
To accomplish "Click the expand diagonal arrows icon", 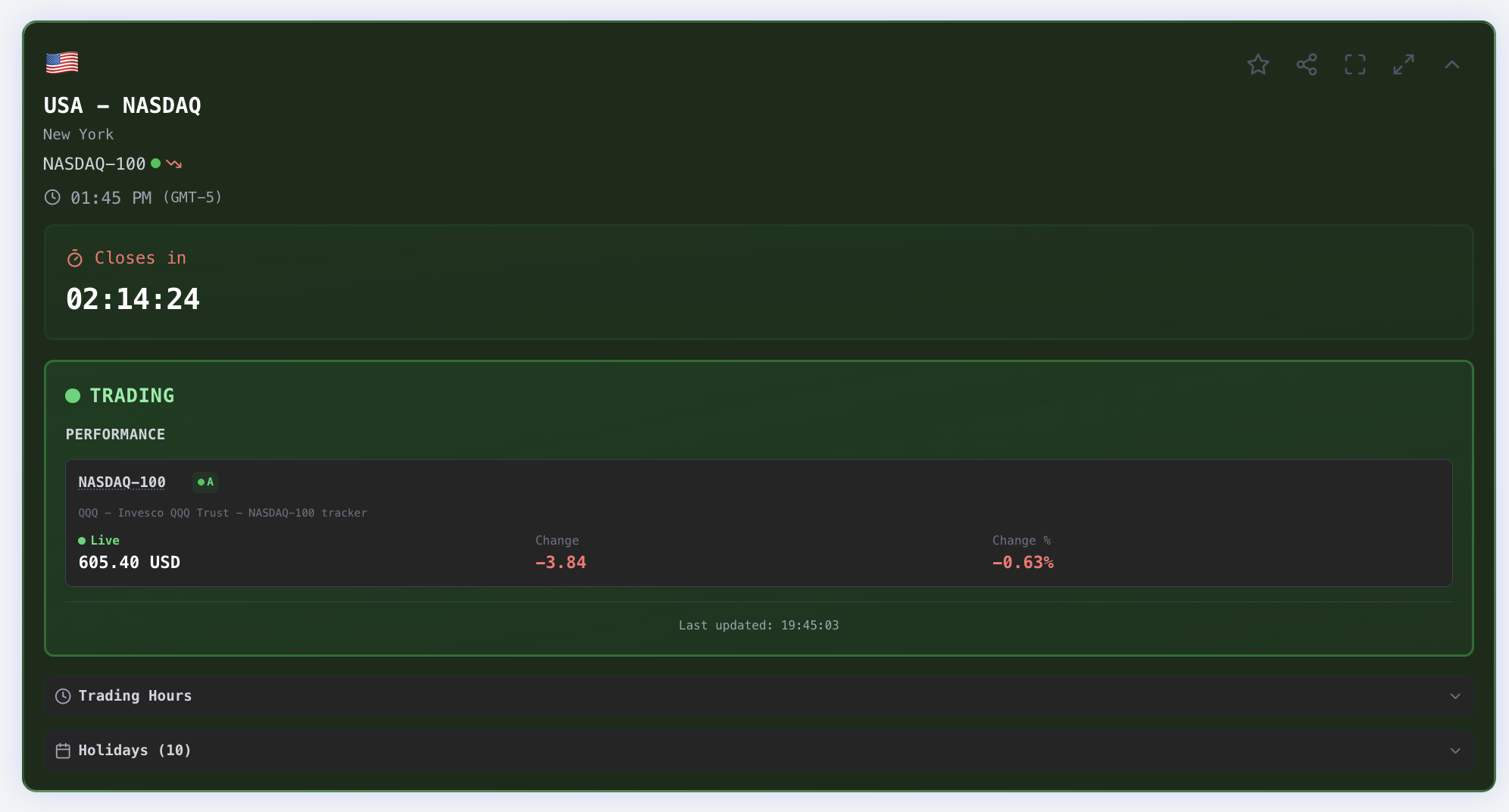I will (x=1403, y=64).
